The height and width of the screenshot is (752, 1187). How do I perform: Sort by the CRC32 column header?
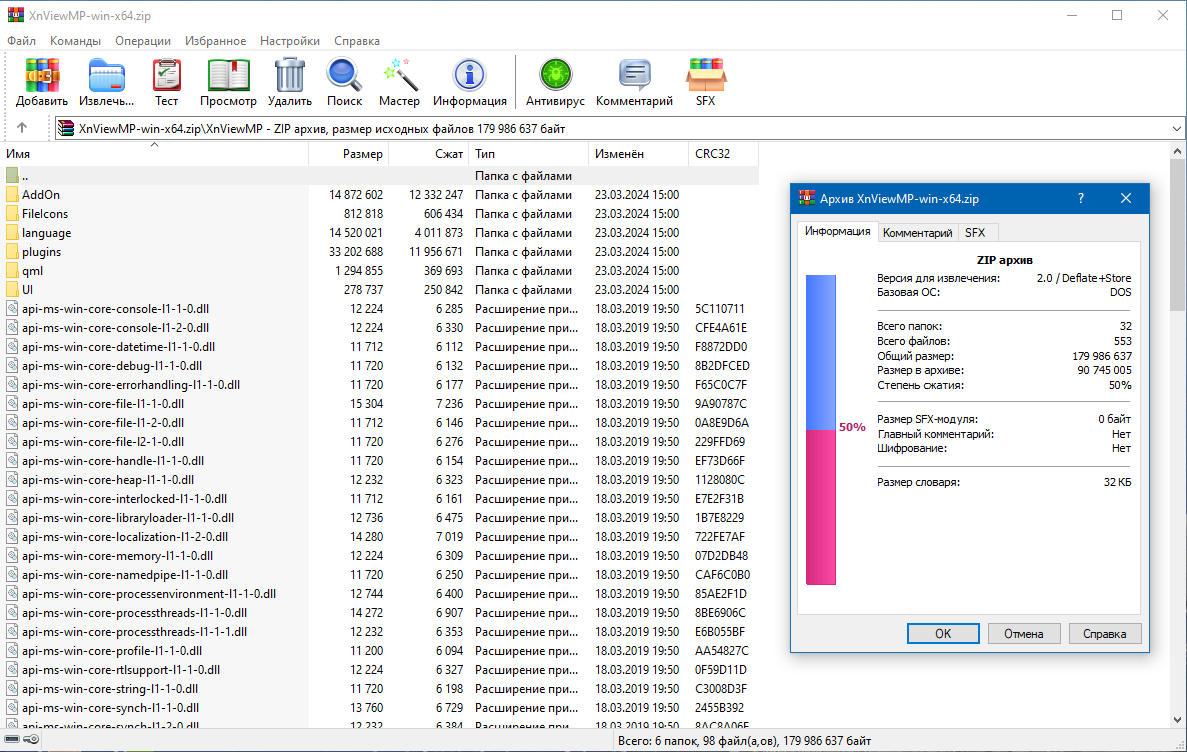pyautogui.click(x=723, y=154)
